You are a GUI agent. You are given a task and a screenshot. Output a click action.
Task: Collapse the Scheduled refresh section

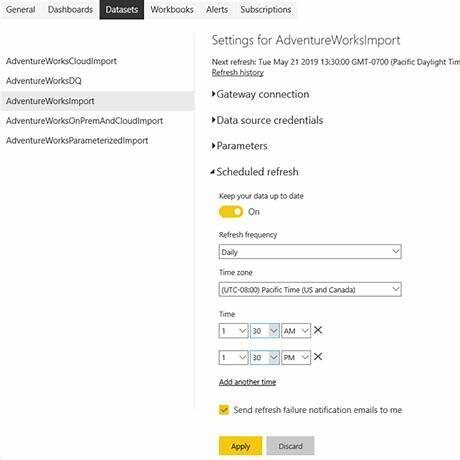[255, 172]
